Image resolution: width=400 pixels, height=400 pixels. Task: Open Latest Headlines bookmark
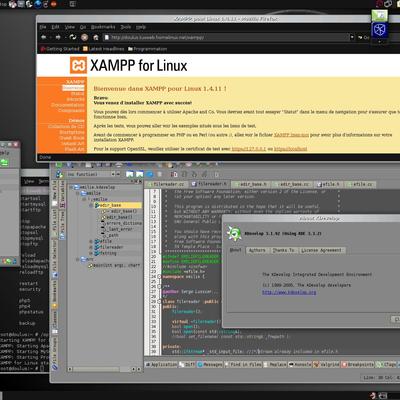[103, 49]
